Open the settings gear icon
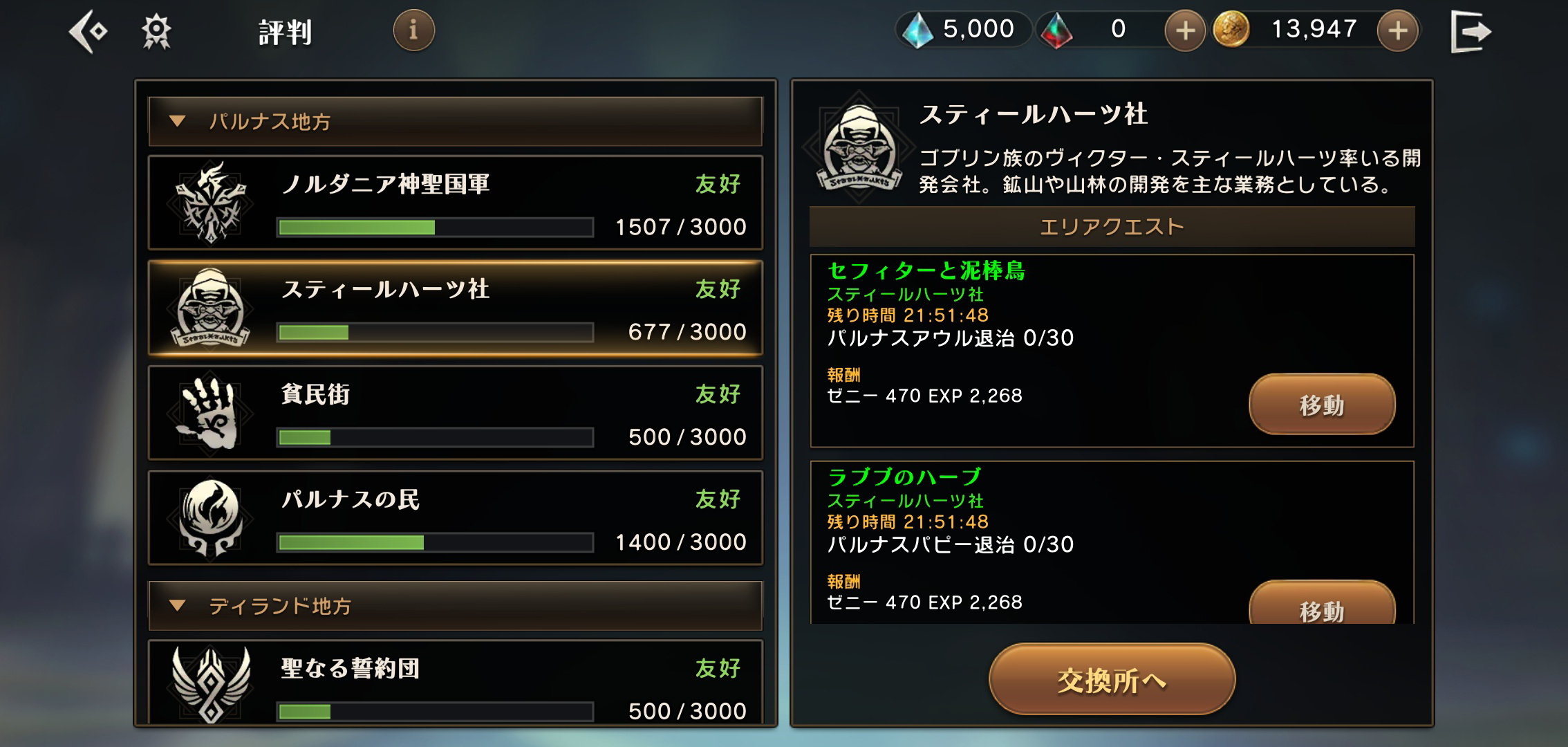 [156, 31]
